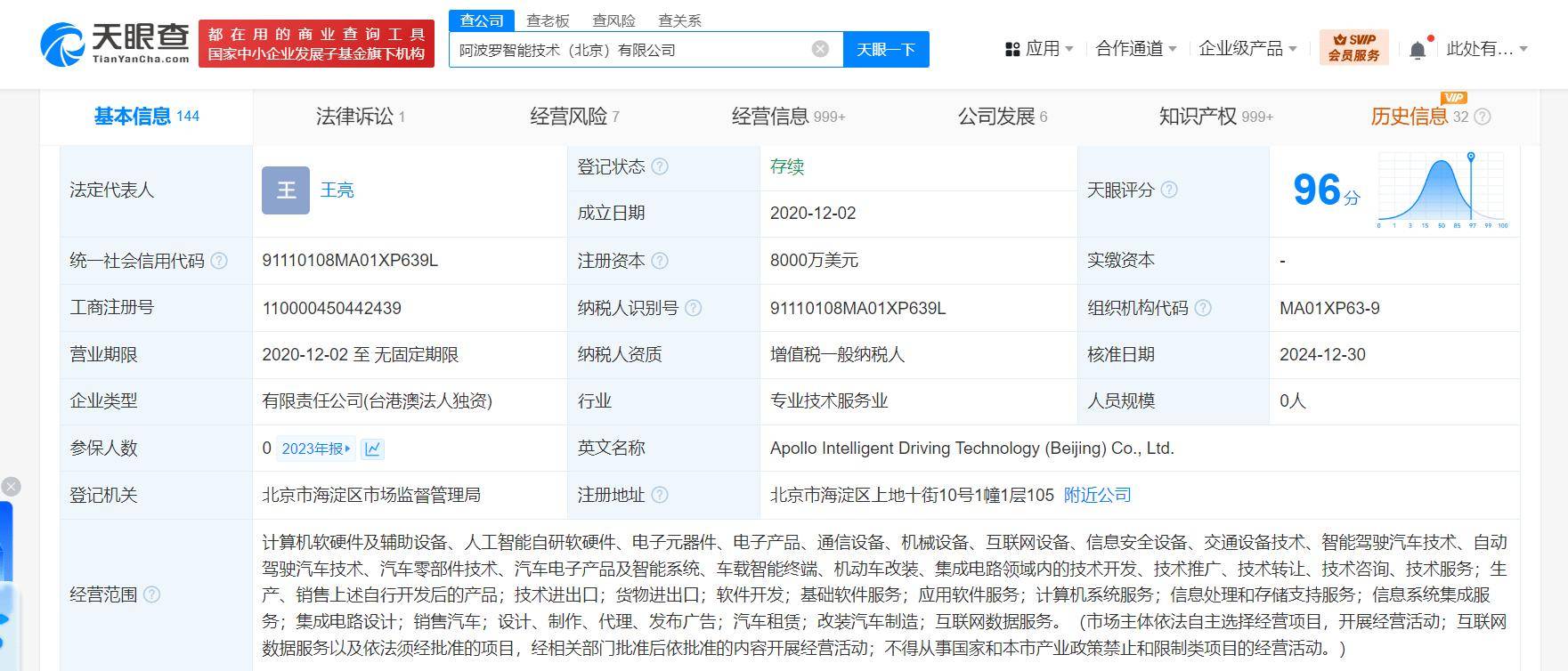Image resolution: width=1568 pixels, height=671 pixels.
Task: Click help icon beside 经营范围
Action: click(x=152, y=594)
